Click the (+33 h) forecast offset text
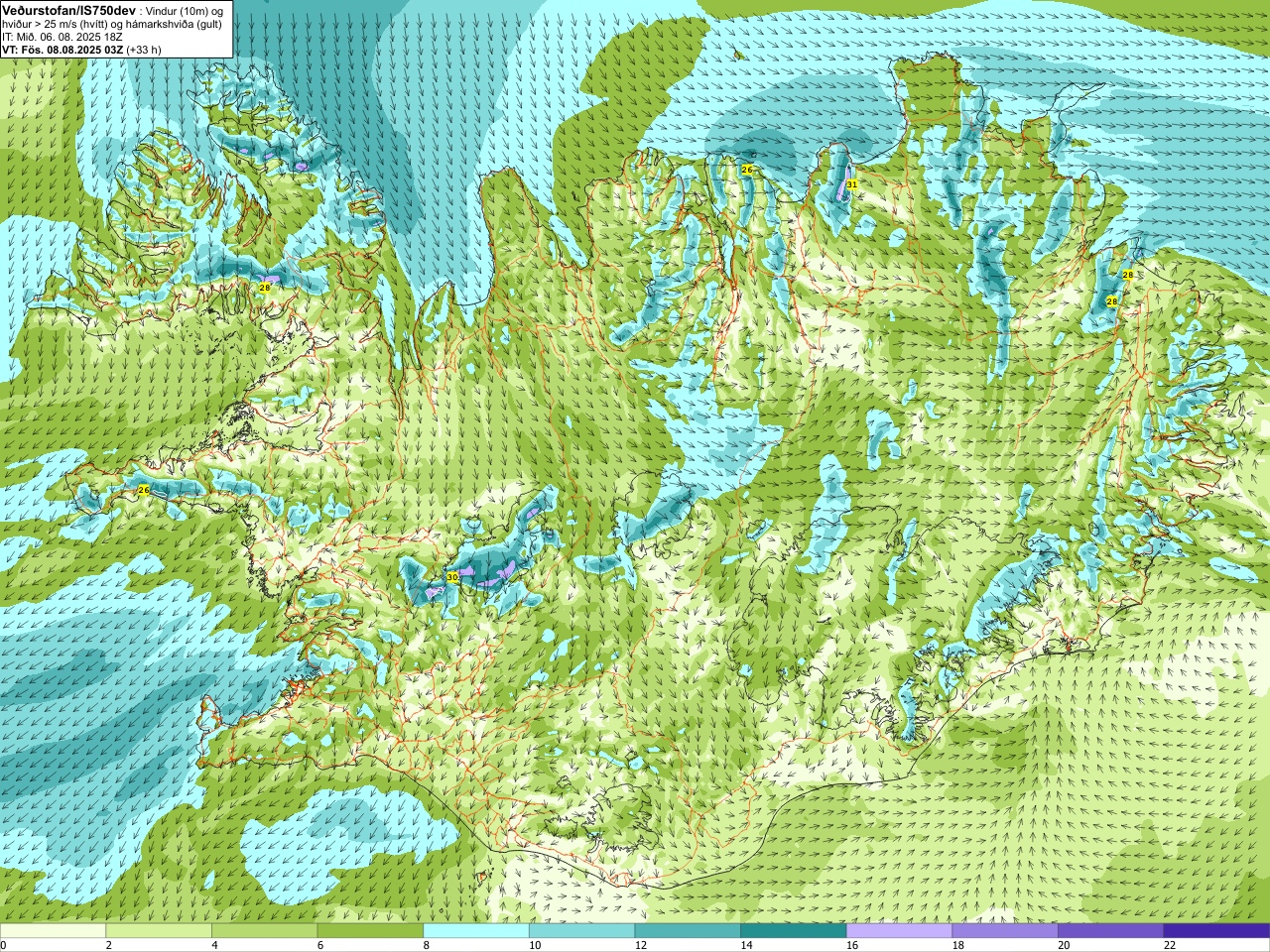Image resolution: width=1270 pixels, height=952 pixels. [x=144, y=49]
